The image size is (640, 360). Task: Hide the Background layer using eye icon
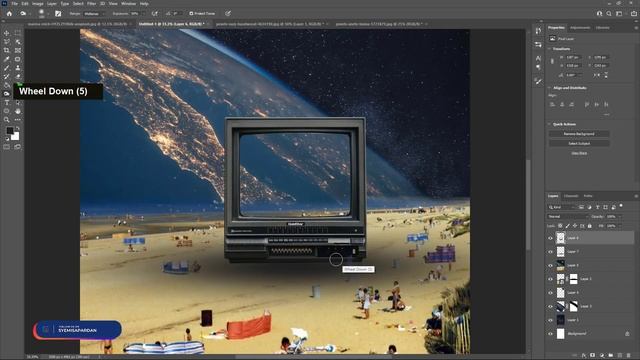pos(550,334)
